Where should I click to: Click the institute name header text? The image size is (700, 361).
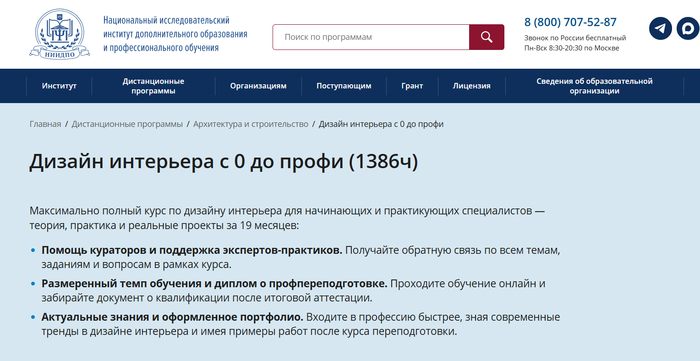click(175, 34)
